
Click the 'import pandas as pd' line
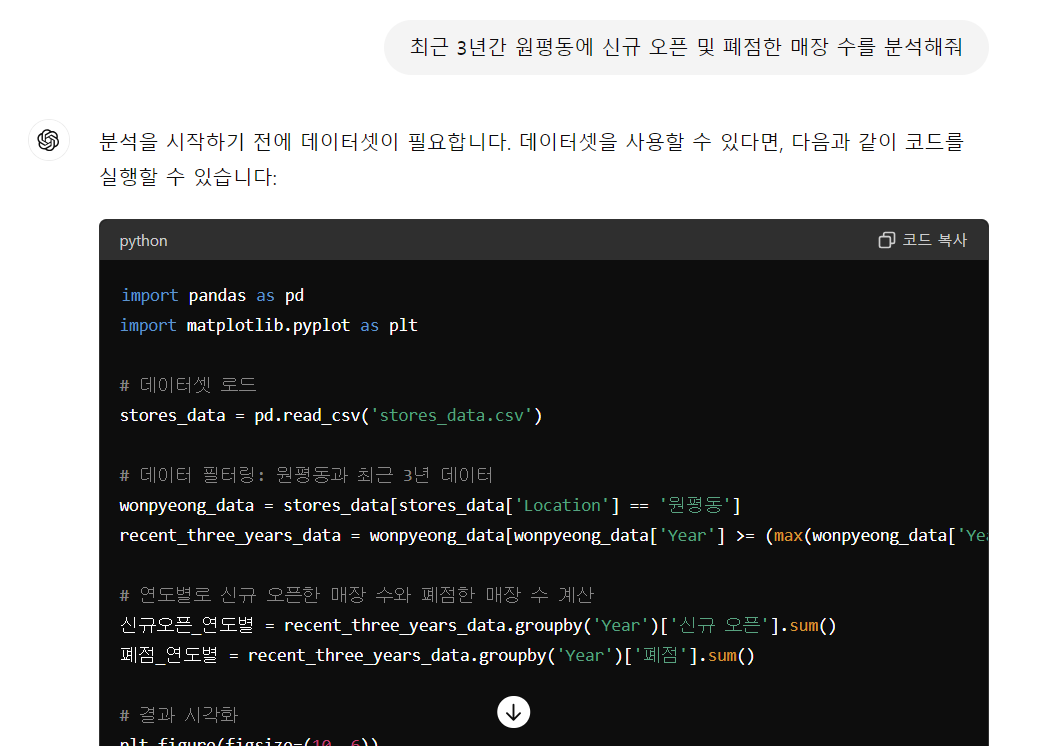(x=212, y=295)
